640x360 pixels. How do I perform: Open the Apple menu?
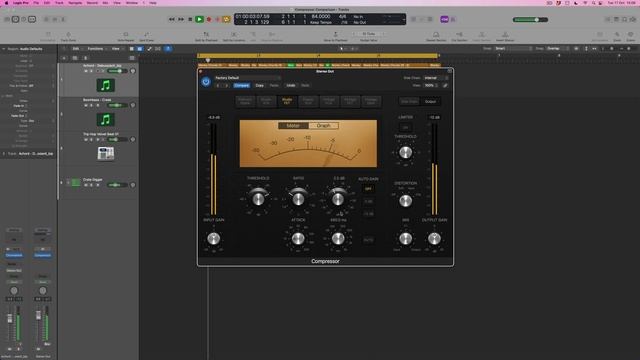(6, 3)
